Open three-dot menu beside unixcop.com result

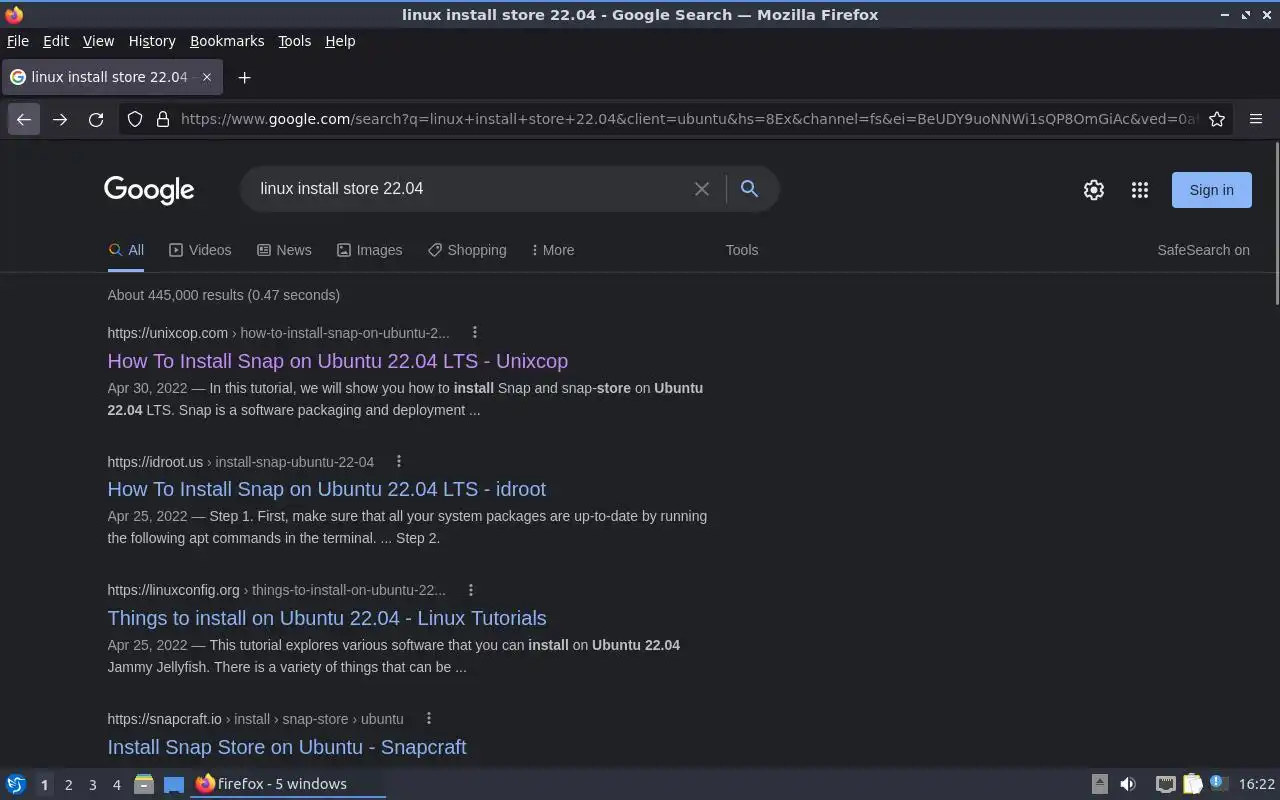(x=475, y=333)
